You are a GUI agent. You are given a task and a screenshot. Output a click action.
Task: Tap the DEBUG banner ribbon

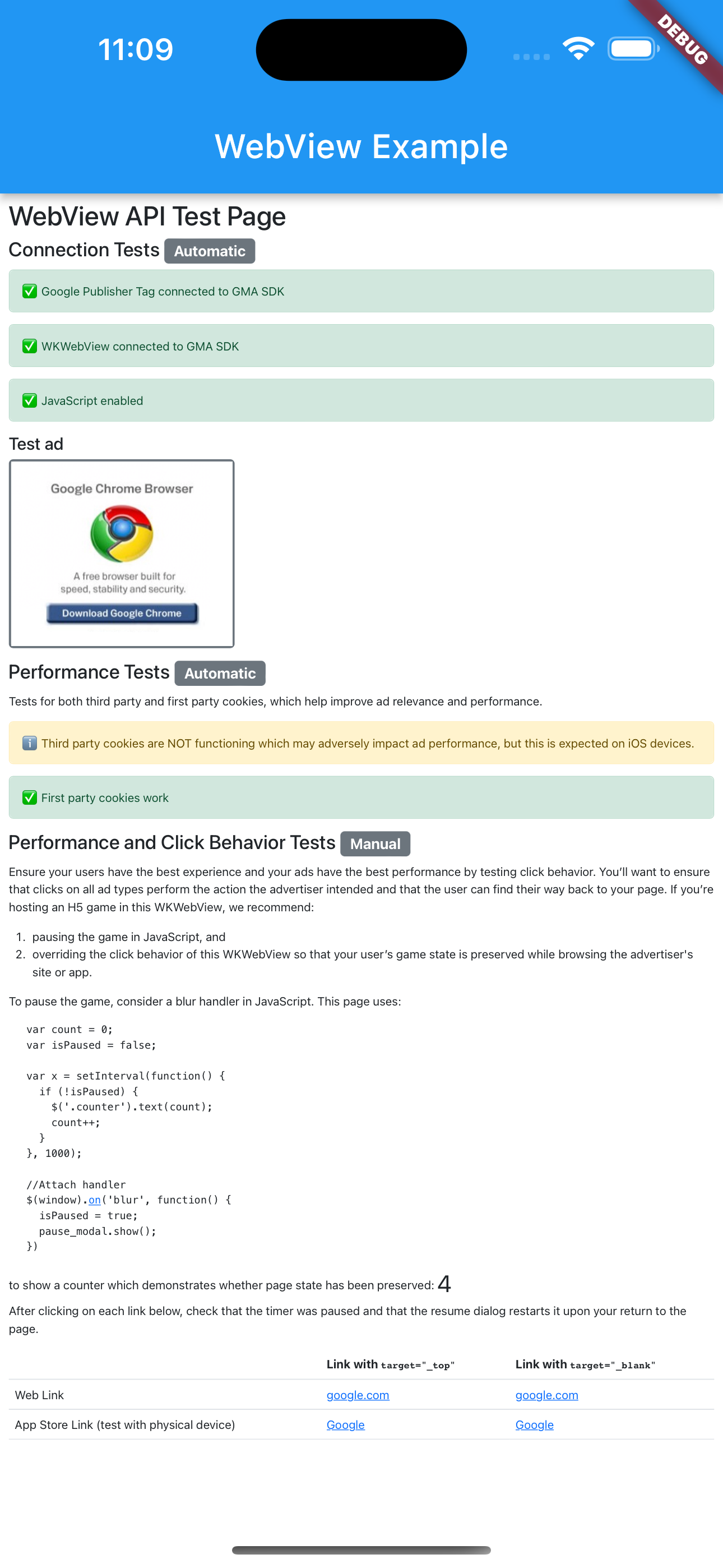[x=683, y=40]
